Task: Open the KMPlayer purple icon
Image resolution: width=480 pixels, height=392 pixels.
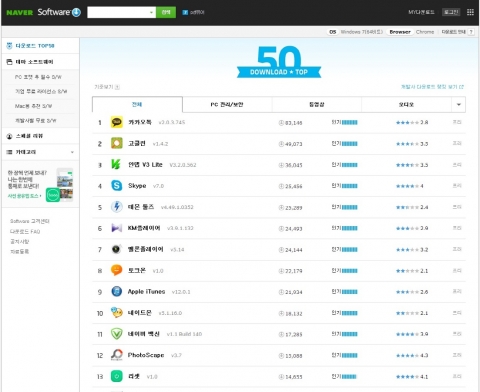Action: [117, 228]
